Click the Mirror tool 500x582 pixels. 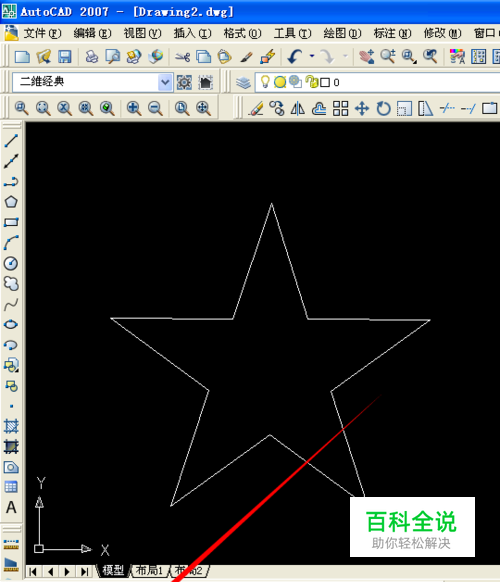[x=298, y=109]
